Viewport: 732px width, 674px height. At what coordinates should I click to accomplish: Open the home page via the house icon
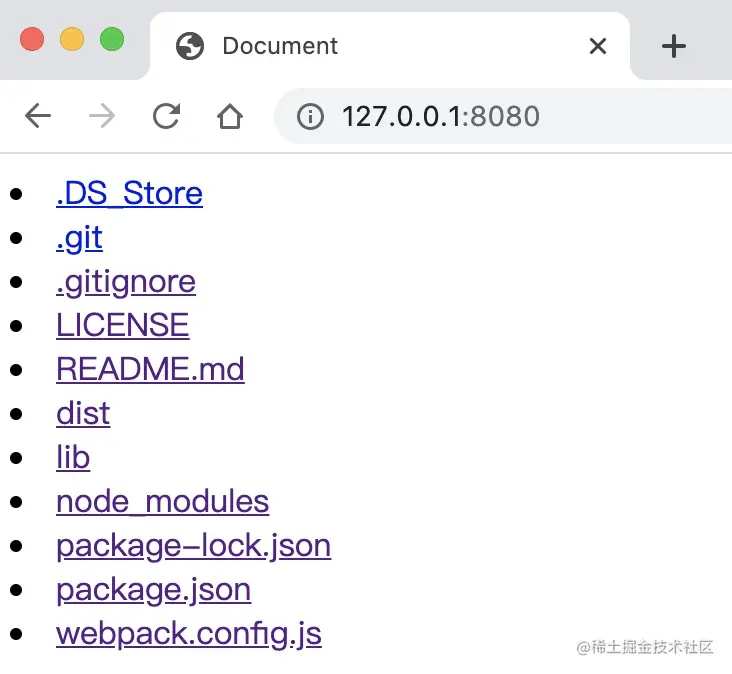(230, 116)
